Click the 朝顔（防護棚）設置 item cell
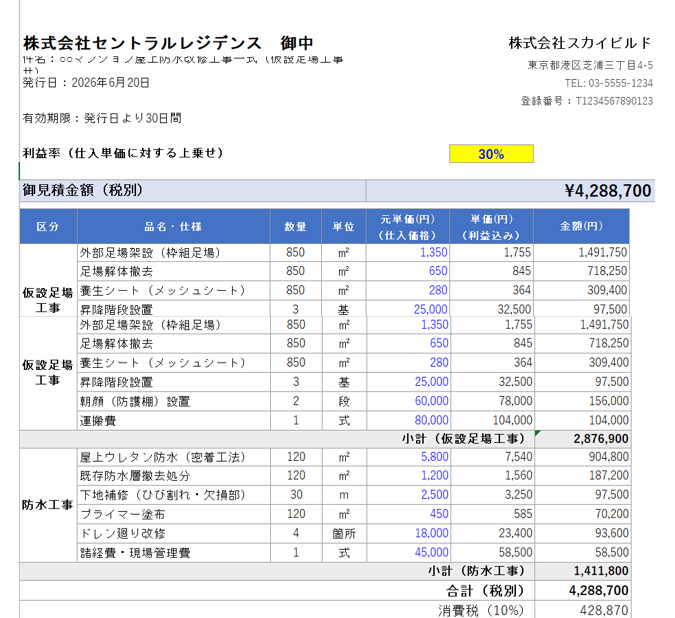The height and width of the screenshot is (618, 675). 174,401
